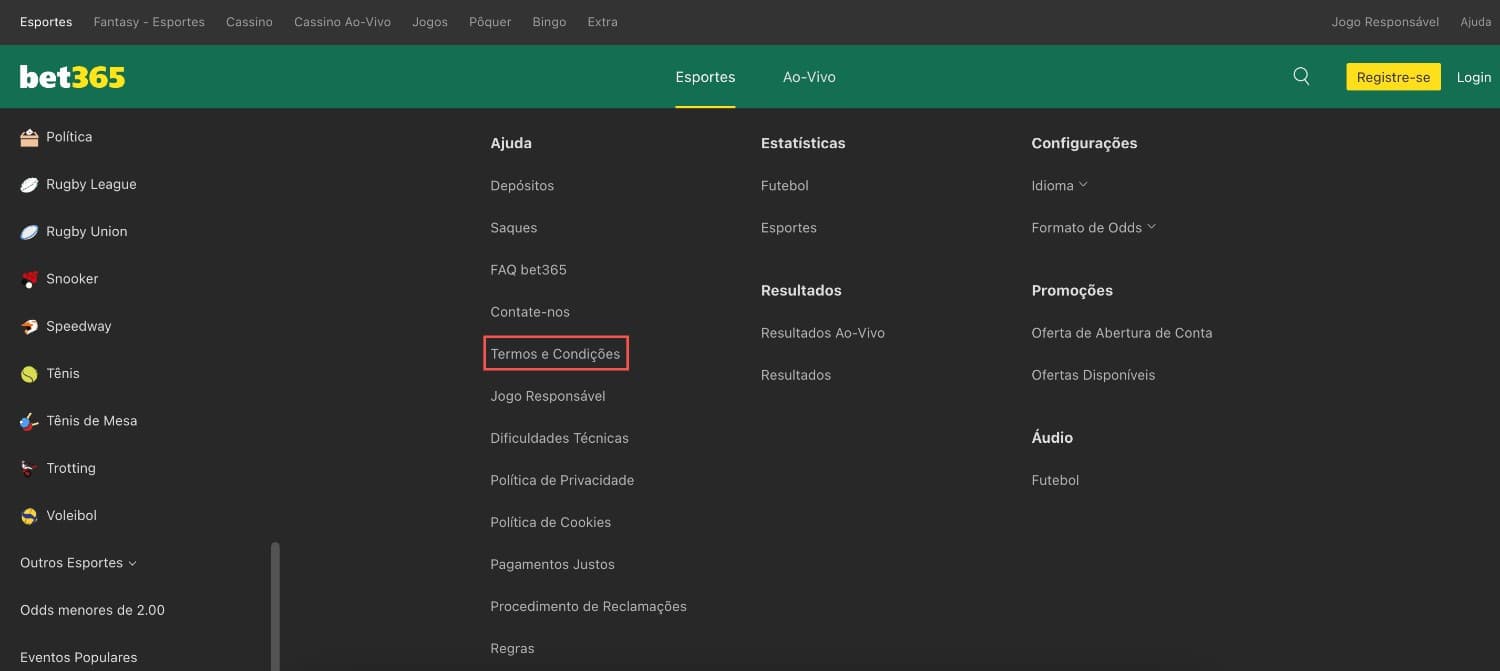The height and width of the screenshot is (671, 1500).
Task: Select Esportes in the top bar
Action: 46,22
